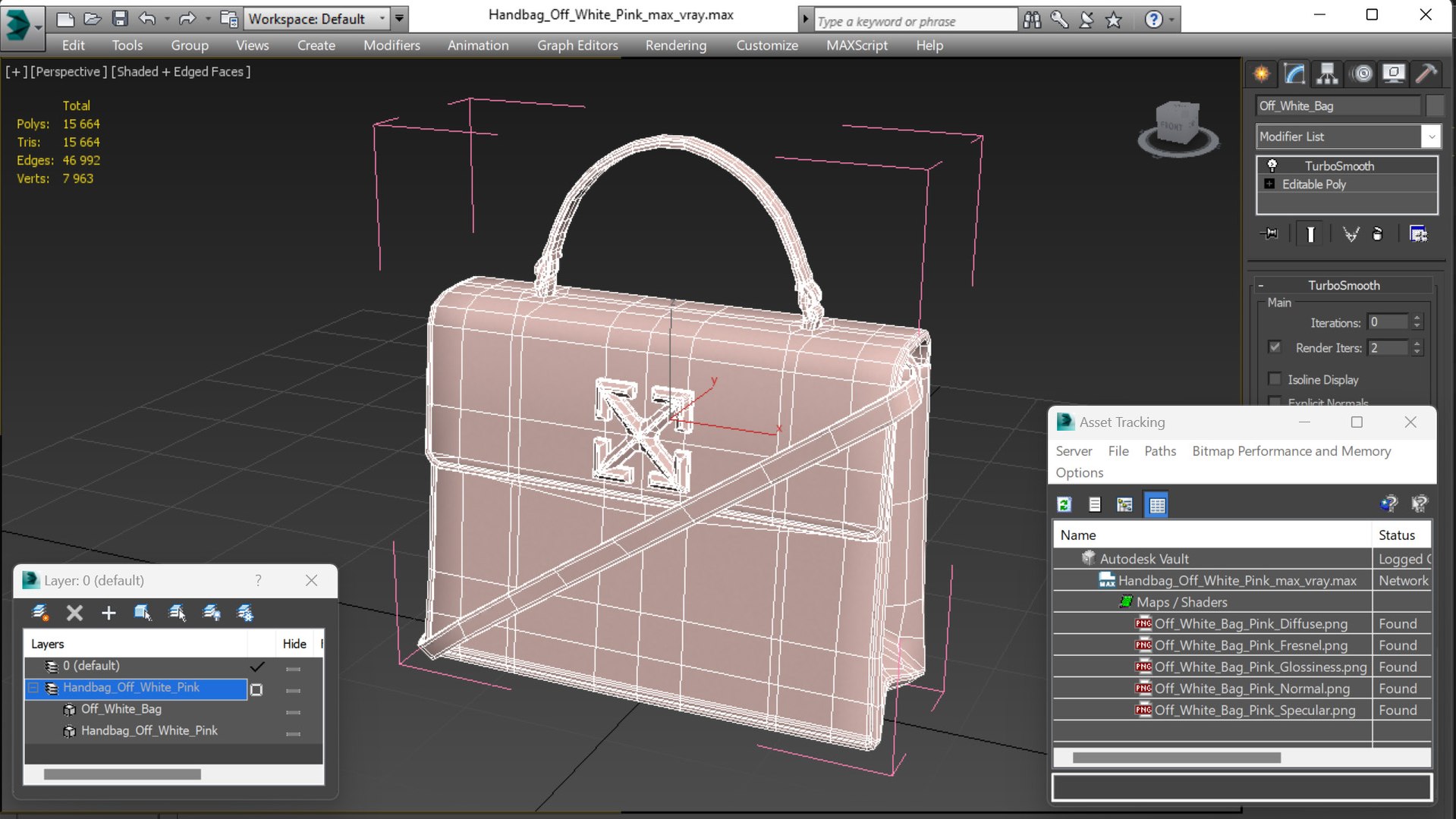Open the binoculars search icon
The image size is (1456, 819).
pyautogui.click(x=1032, y=20)
